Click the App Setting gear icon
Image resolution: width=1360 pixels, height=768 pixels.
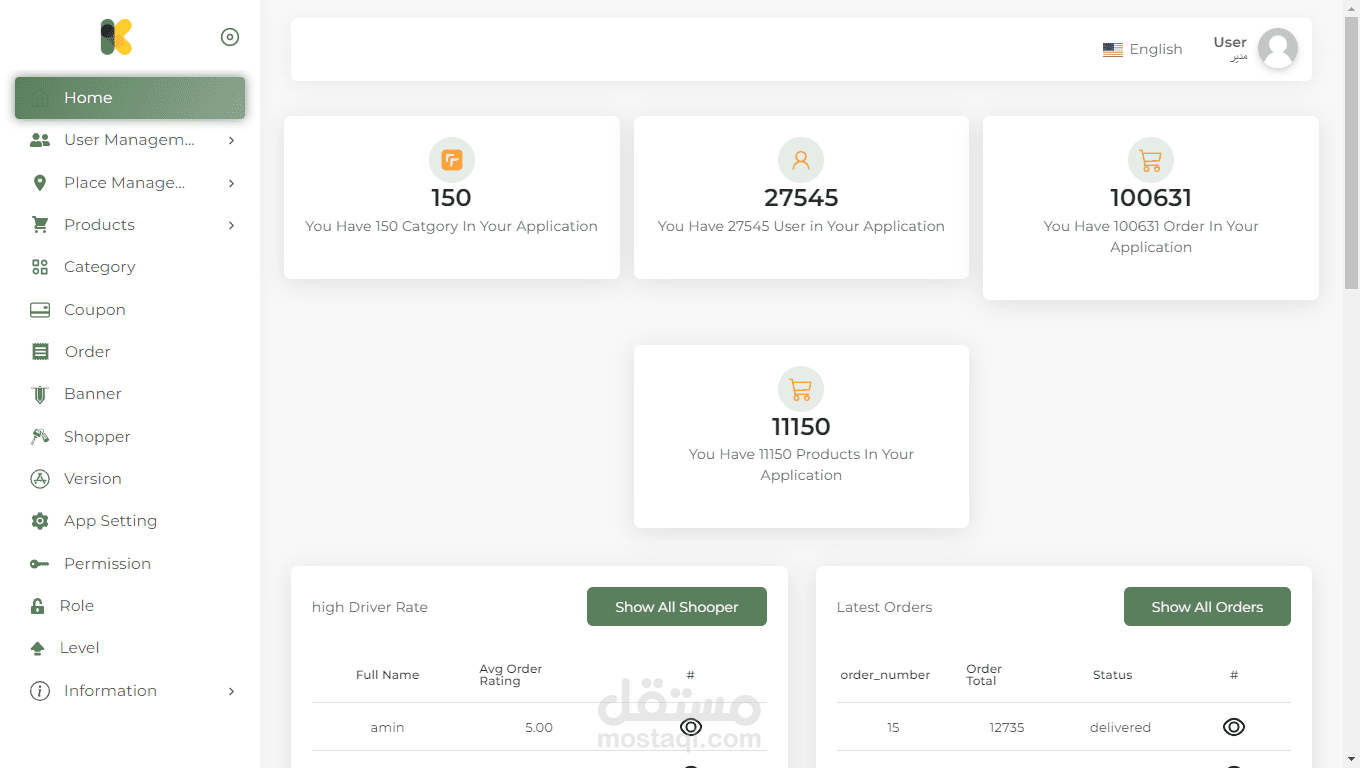pyautogui.click(x=40, y=521)
